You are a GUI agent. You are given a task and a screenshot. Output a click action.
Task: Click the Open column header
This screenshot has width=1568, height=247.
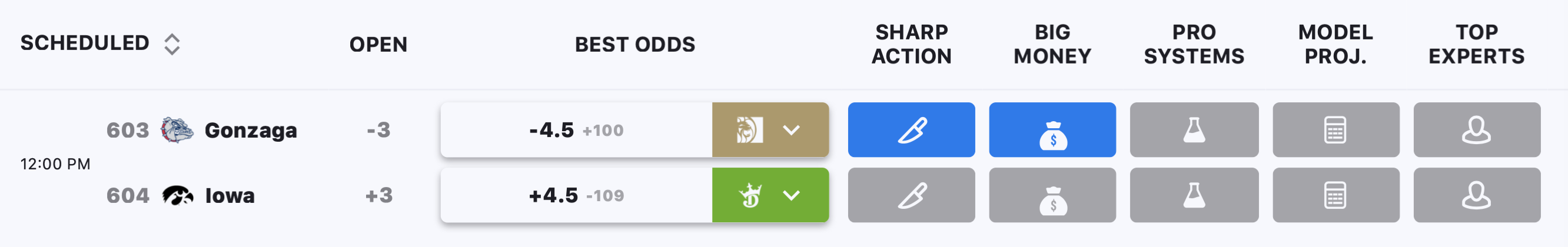tap(378, 45)
